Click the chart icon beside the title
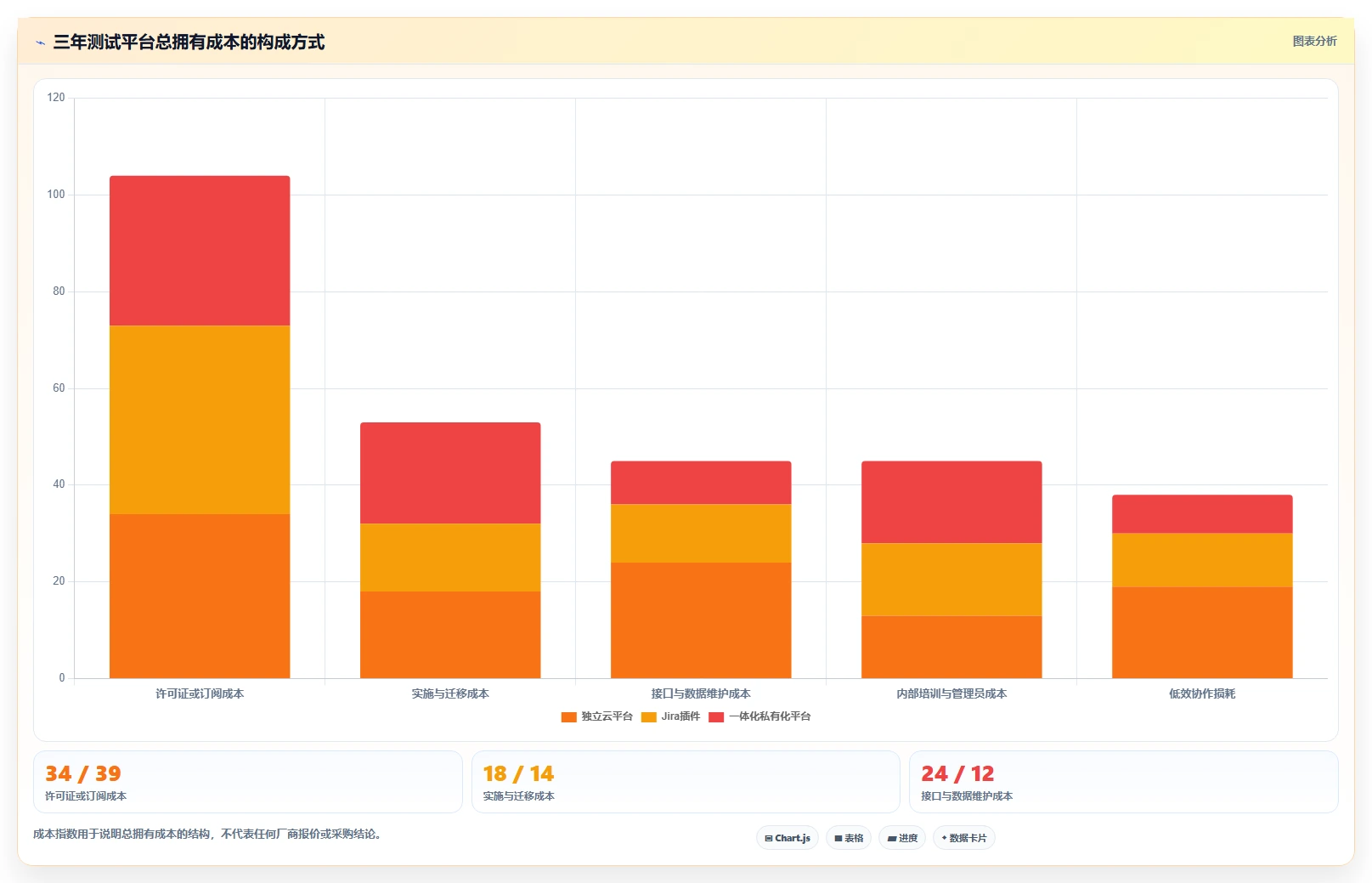 point(40,42)
